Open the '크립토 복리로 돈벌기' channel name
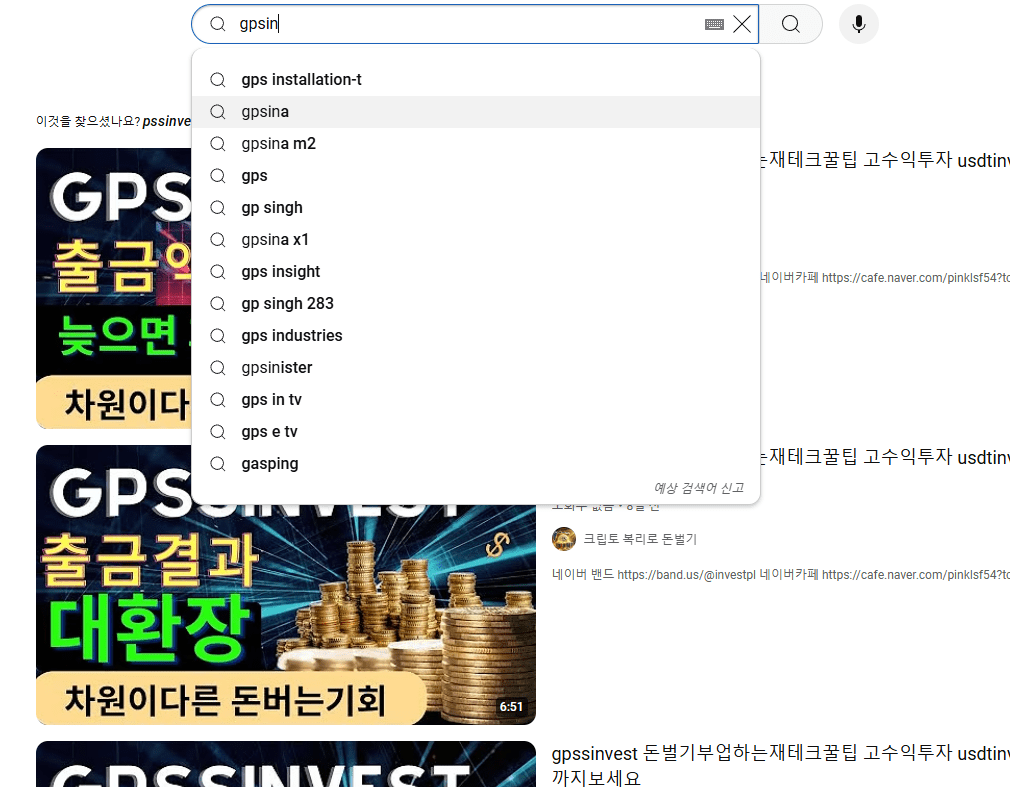Viewport: 1010px width, 787px height. coord(640,539)
